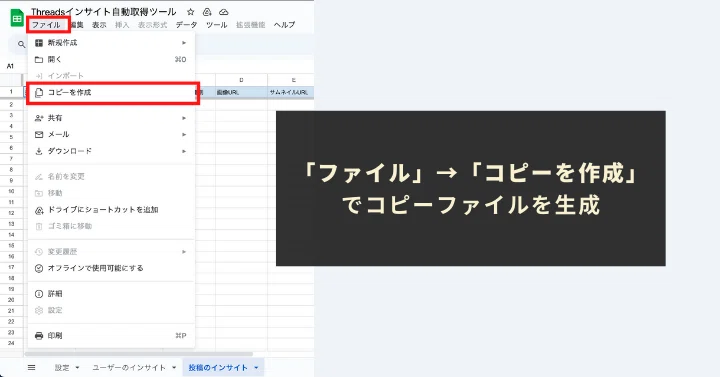Select row header 24

tap(11, 343)
